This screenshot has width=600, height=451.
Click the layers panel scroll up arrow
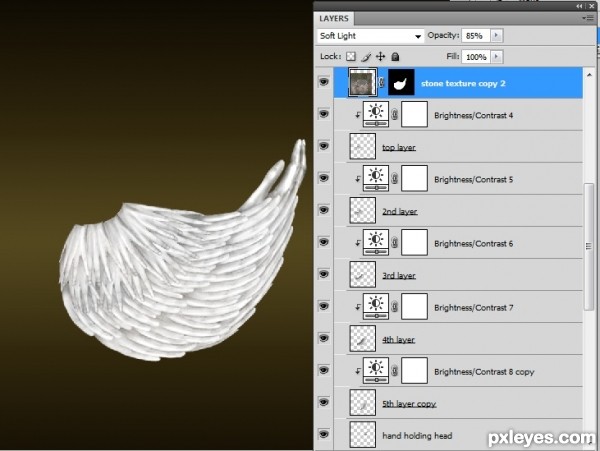[x=589, y=75]
